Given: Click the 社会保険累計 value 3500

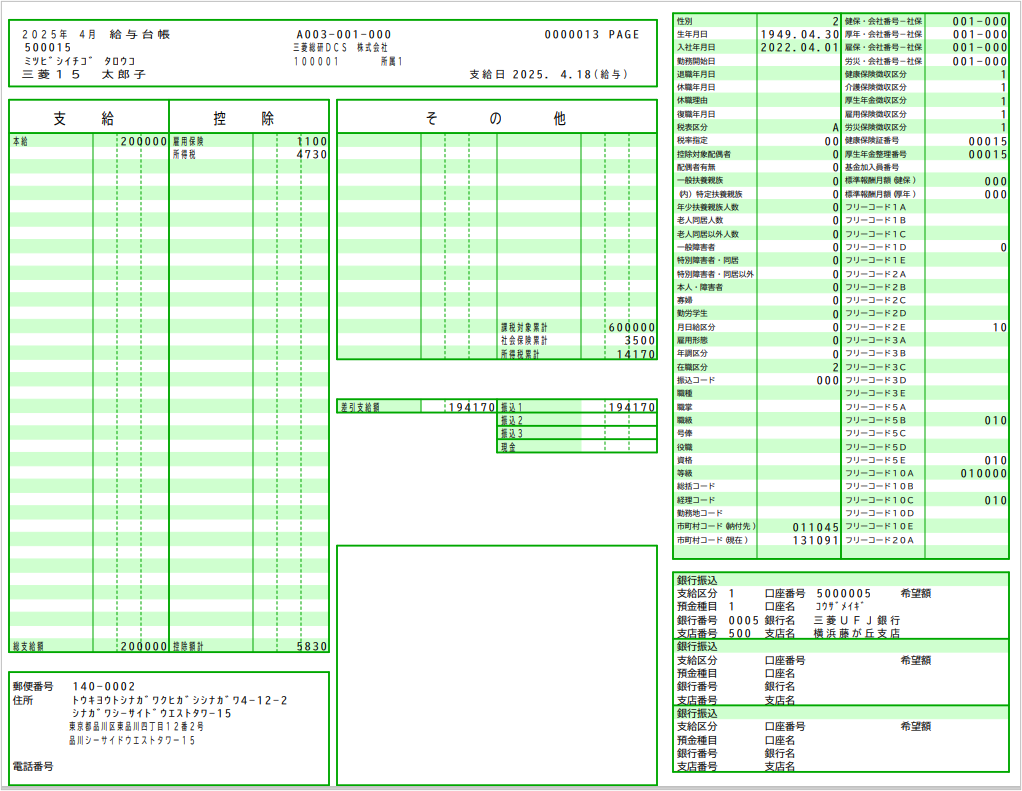Looking at the screenshot, I should click(639, 341).
